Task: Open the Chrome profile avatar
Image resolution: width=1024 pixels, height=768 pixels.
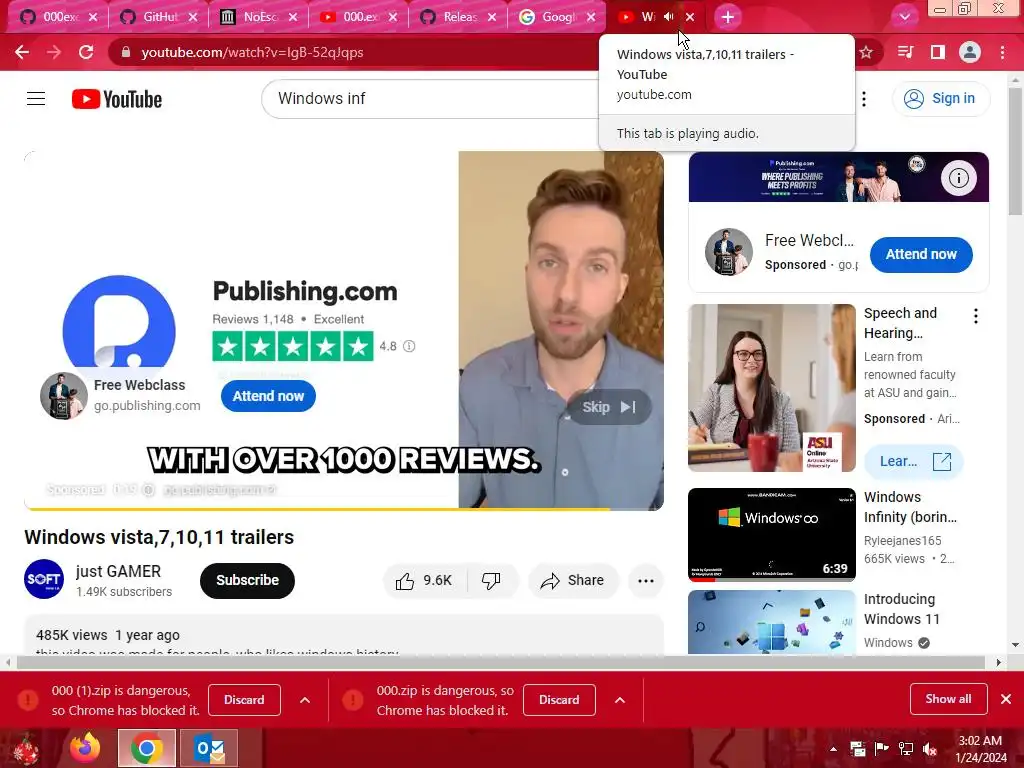Action: click(x=970, y=52)
